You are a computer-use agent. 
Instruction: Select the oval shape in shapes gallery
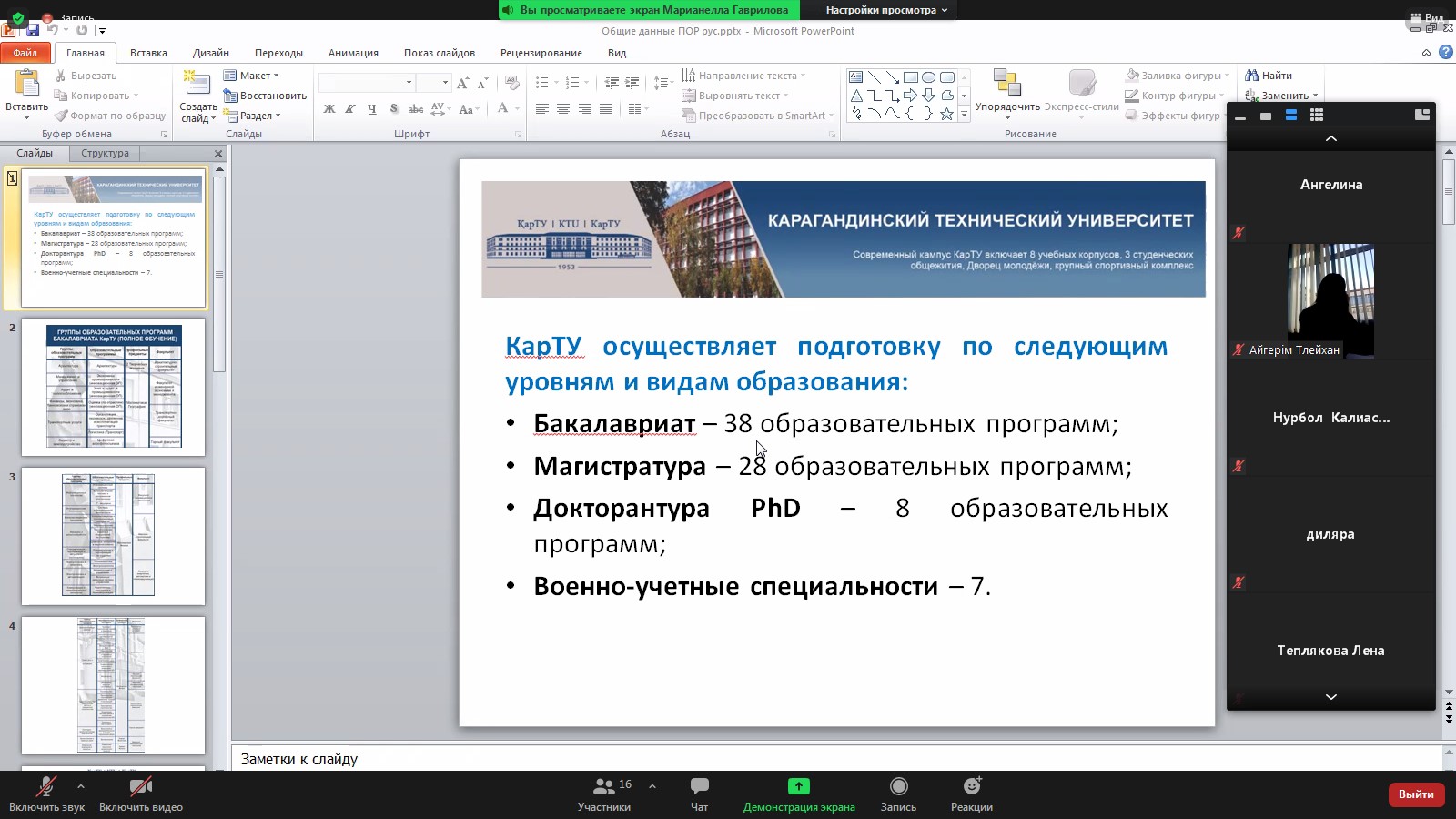click(928, 77)
